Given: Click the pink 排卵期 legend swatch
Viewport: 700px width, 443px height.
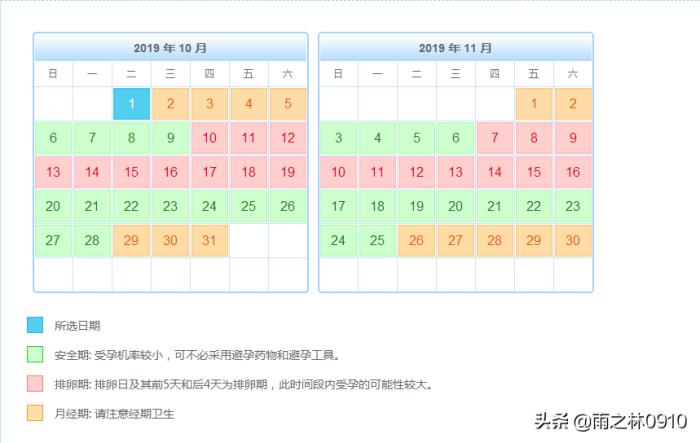Looking at the screenshot, I should [35, 383].
